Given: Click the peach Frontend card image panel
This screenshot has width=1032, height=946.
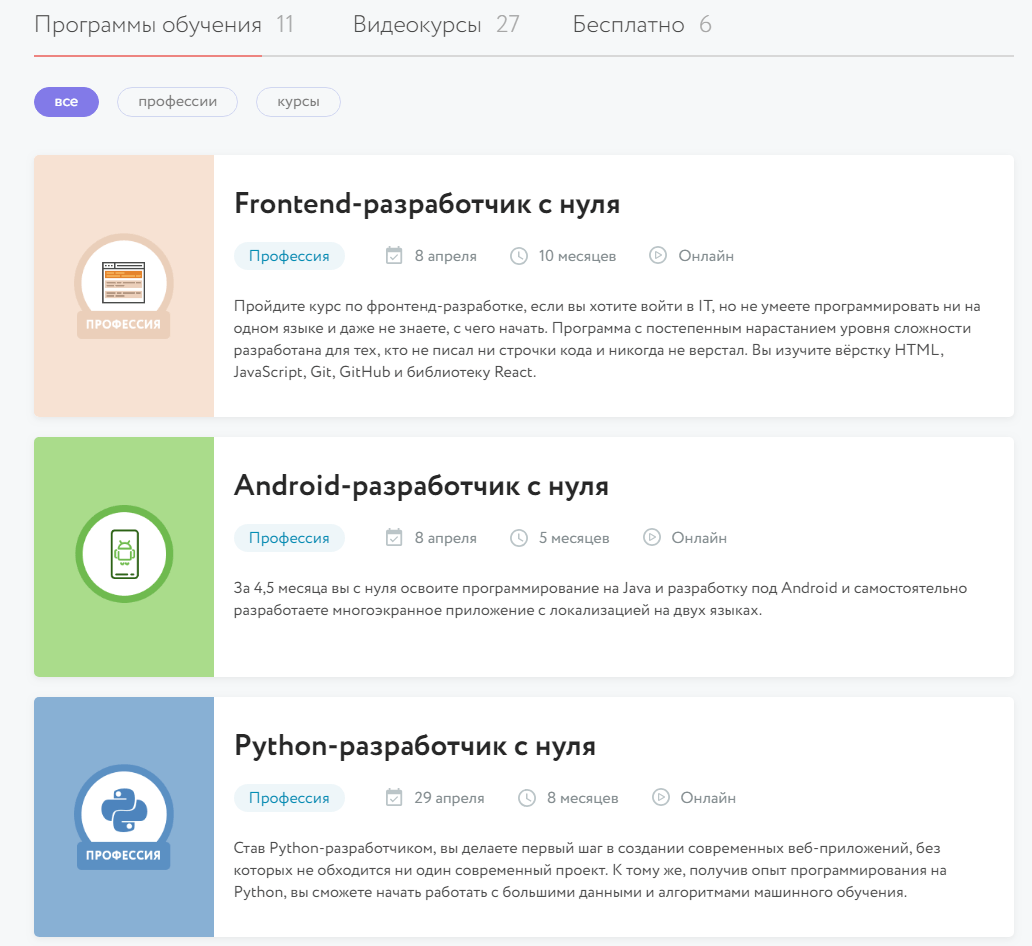Looking at the screenshot, I should tap(124, 286).
